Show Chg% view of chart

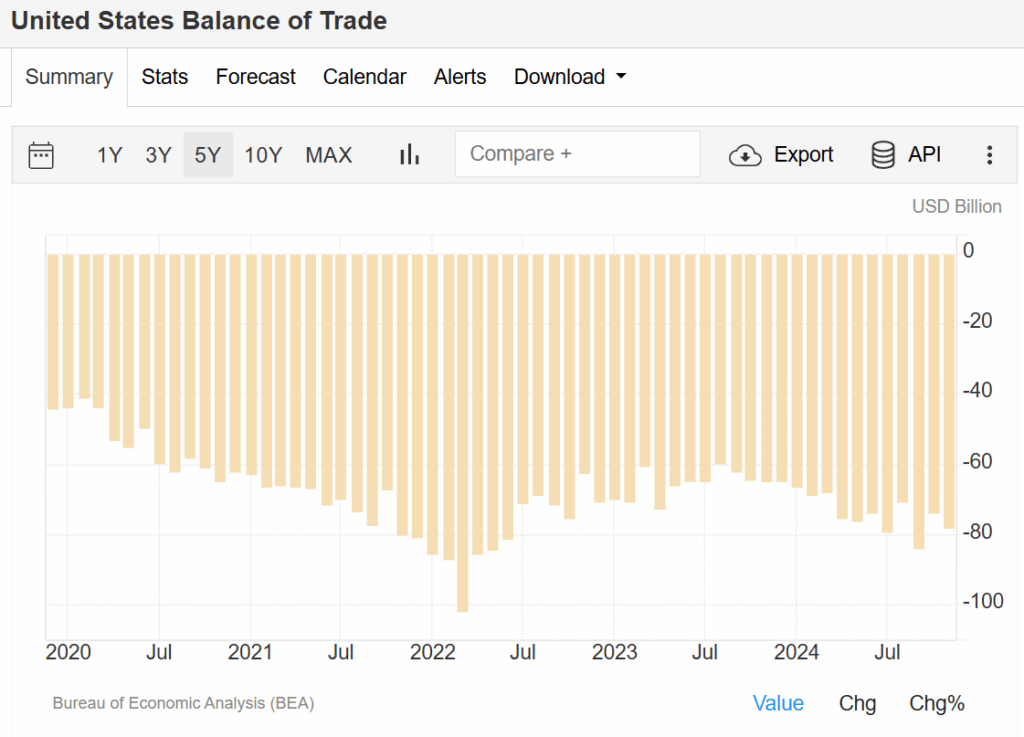[936, 703]
